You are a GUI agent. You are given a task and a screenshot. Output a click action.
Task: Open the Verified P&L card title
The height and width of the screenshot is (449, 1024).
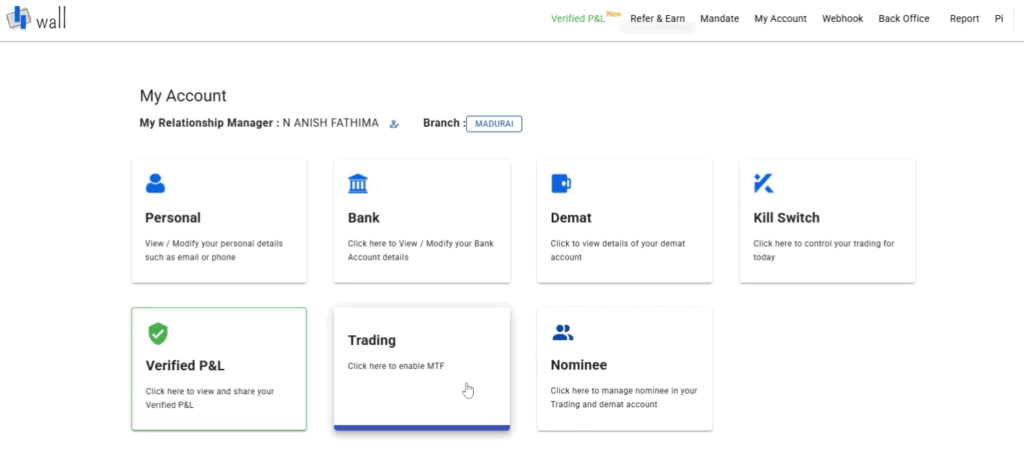(x=185, y=365)
